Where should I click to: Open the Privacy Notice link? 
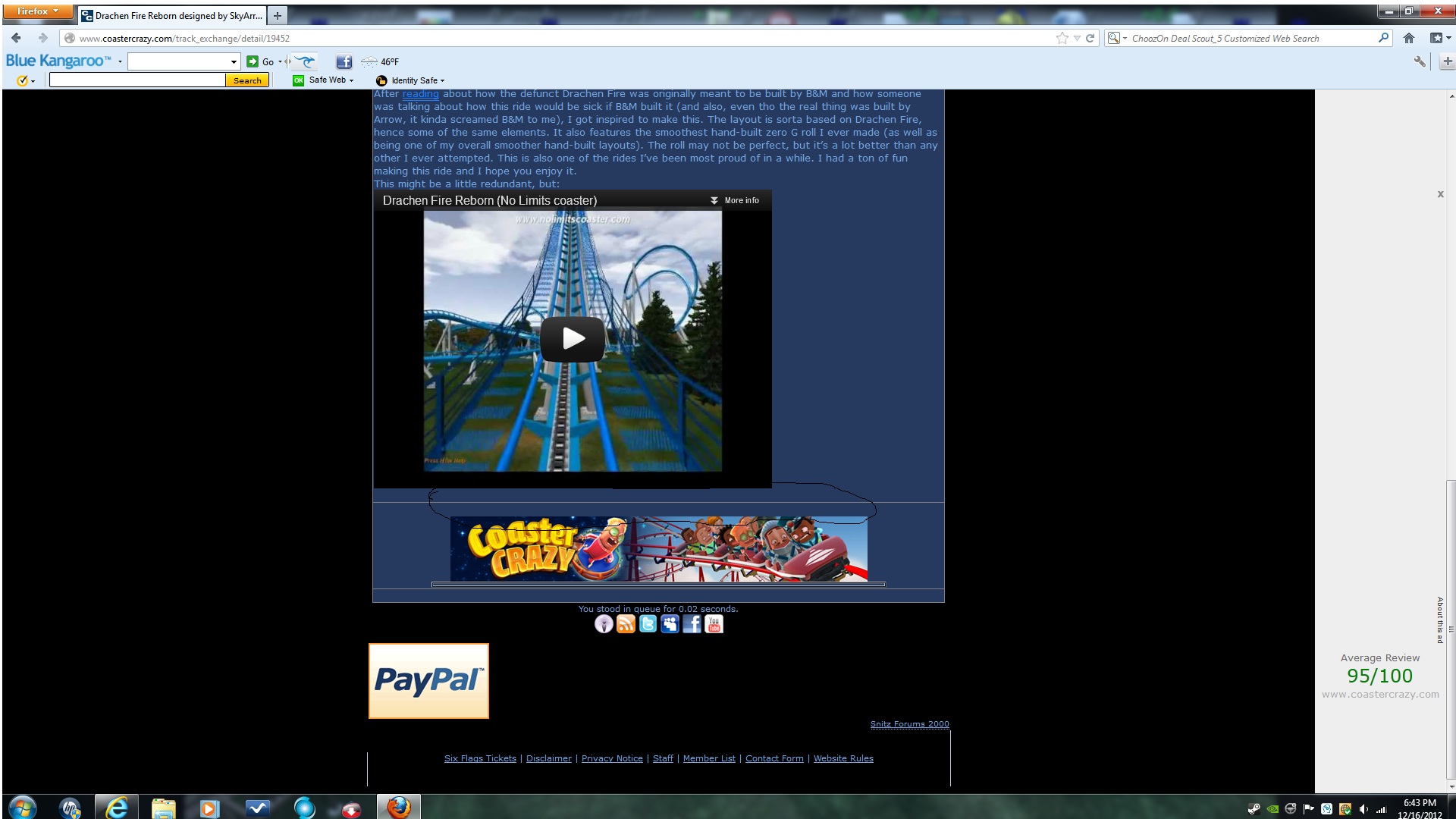pyautogui.click(x=612, y=758)
